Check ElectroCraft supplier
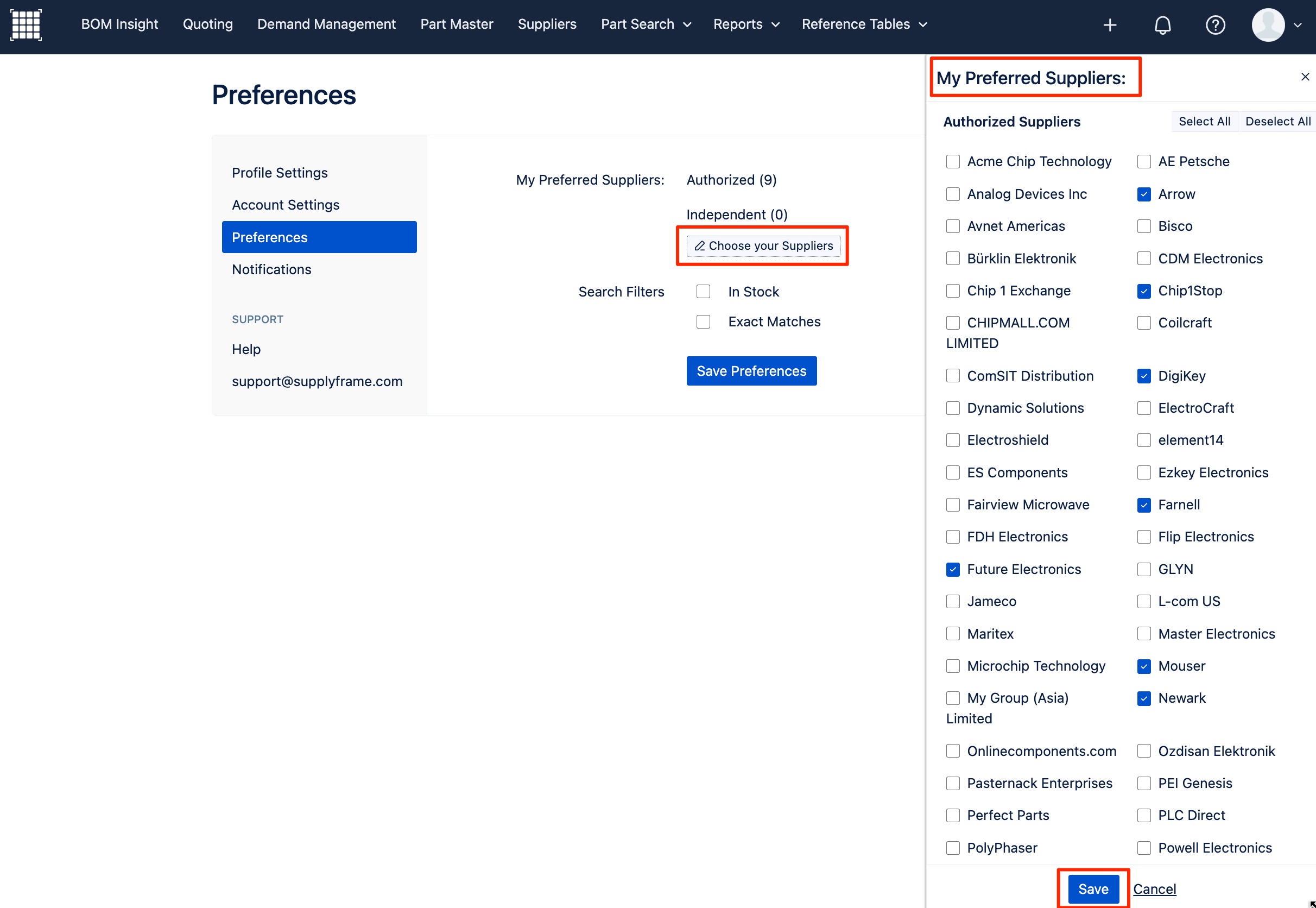The image size is (1316, 908). [x=1144, y=408]
